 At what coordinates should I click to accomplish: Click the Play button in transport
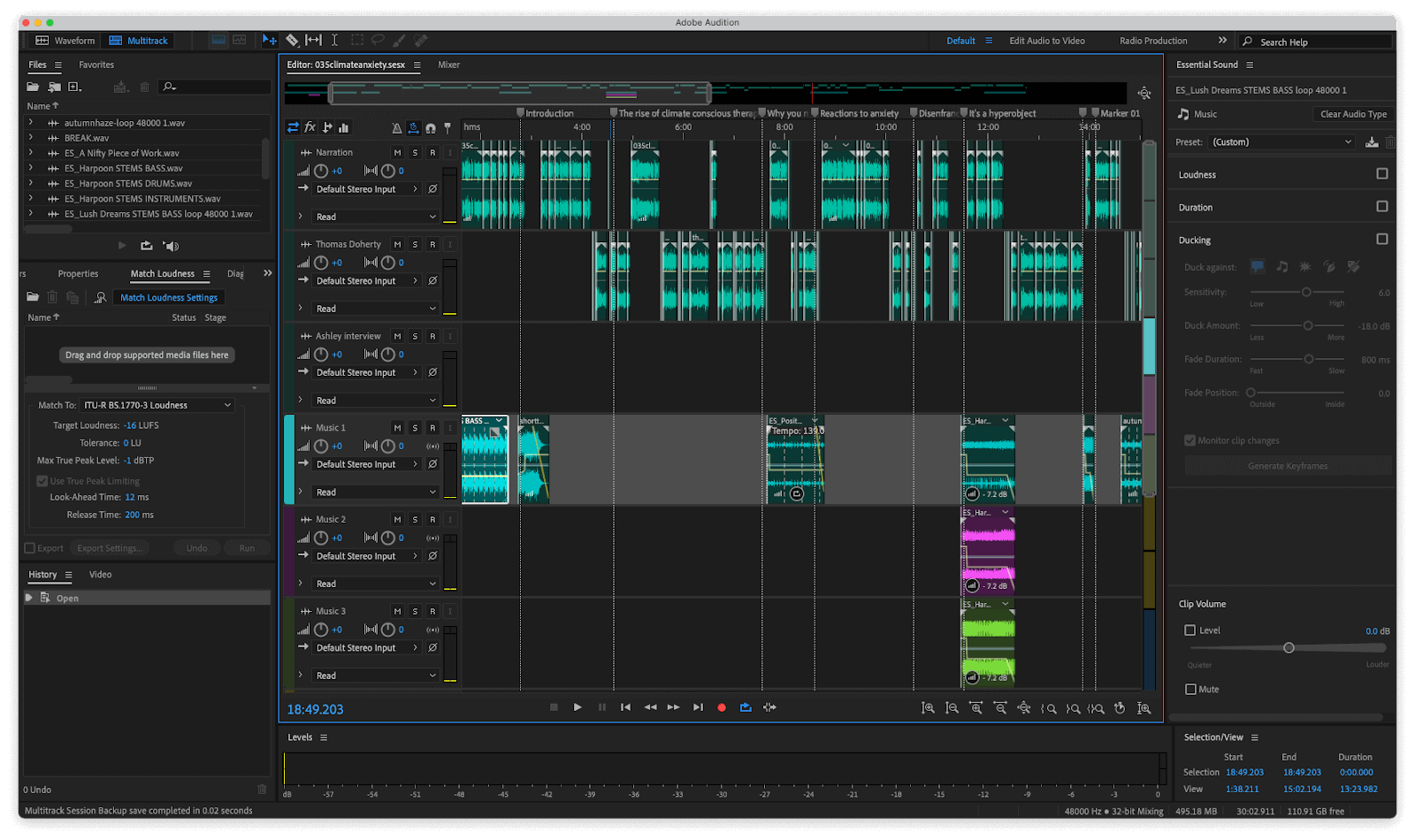(x=577, y=707)
